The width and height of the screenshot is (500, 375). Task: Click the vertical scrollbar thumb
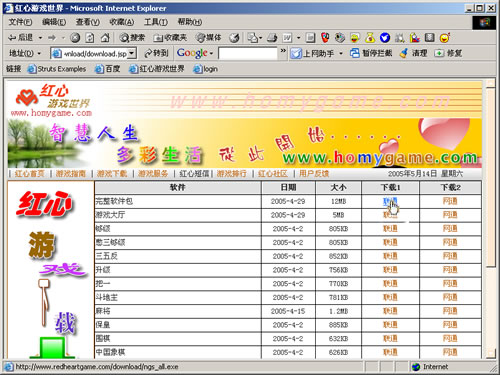click(491, 177)
